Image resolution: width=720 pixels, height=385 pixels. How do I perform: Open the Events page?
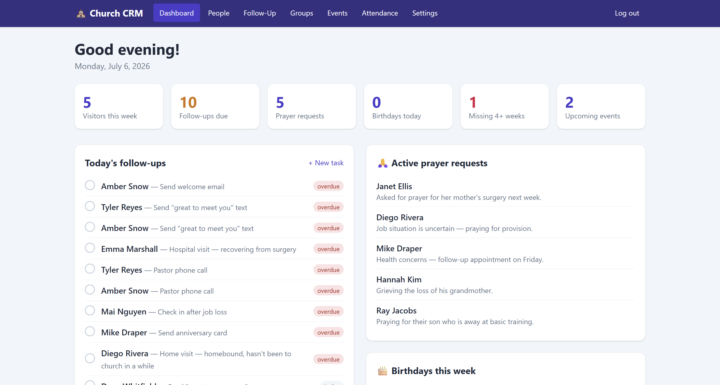[x=338, y=13]
